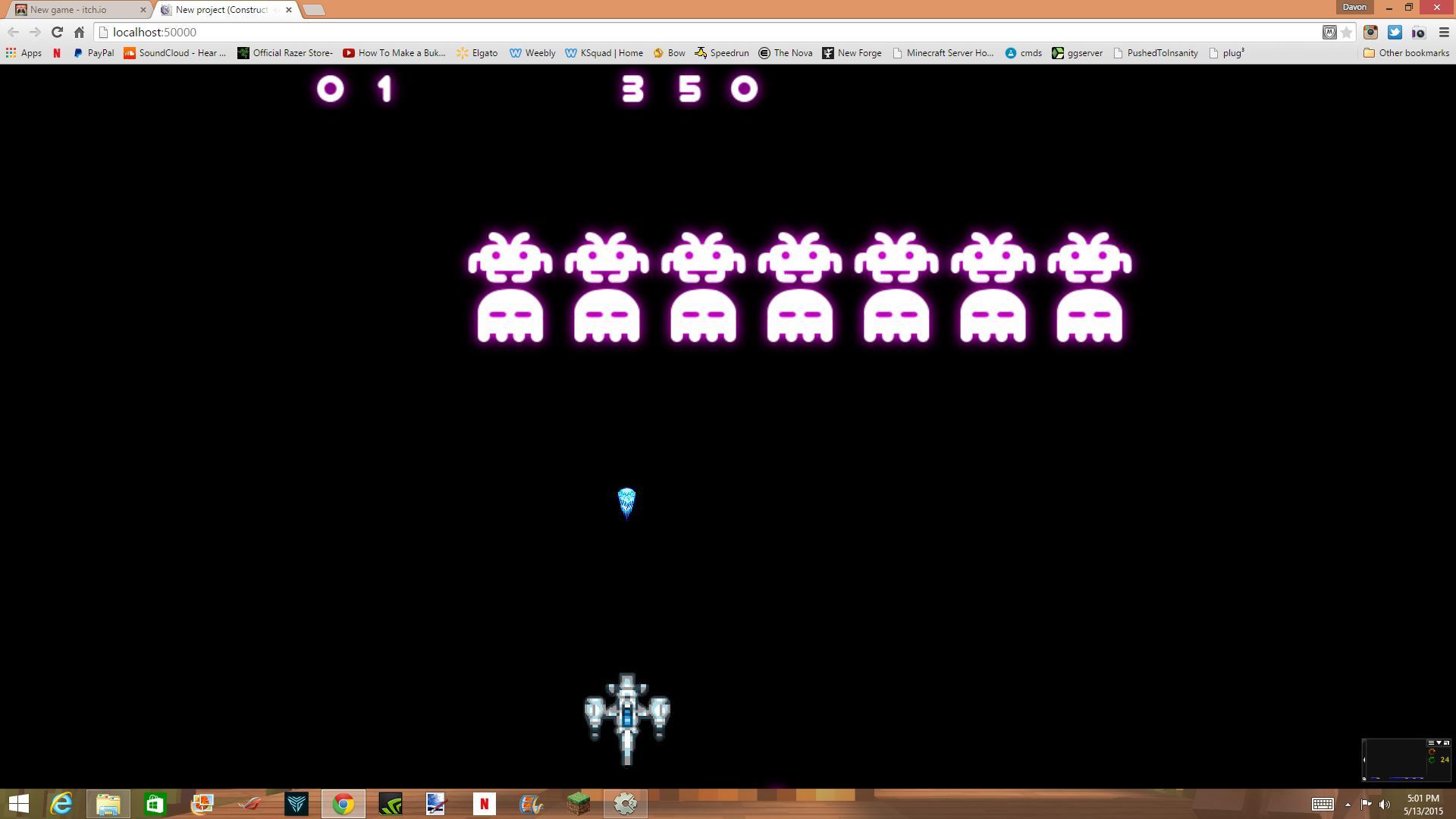1456x819 pixels.
Task: Open the NVIDIA taskbar icon
Action: tap(390, 804)
